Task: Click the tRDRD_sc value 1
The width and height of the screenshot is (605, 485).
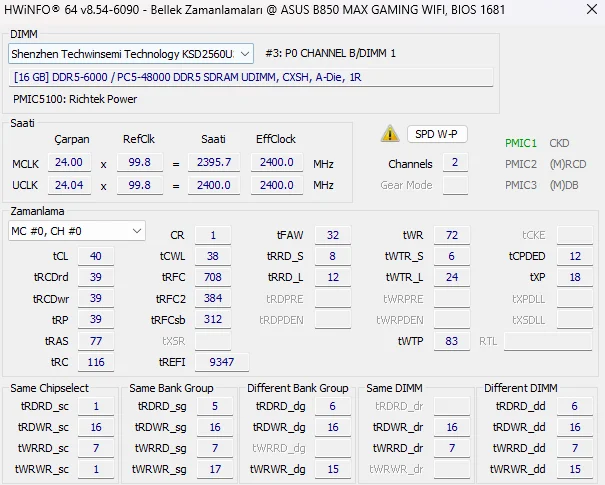Action: pyautogui.click(x=96, y=406)
